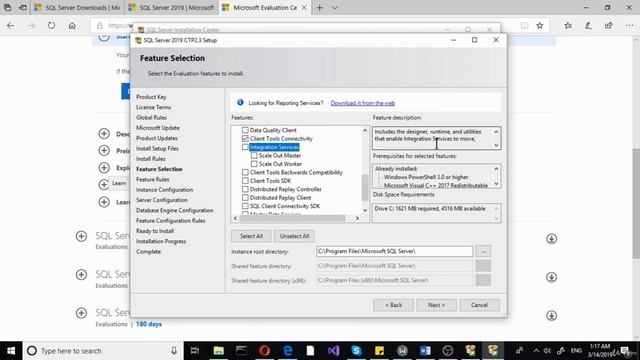Image resolution: width=640 pixels, height=360 pixels.
Task: Click Instance root directory field
Action: tap(394, 251)
